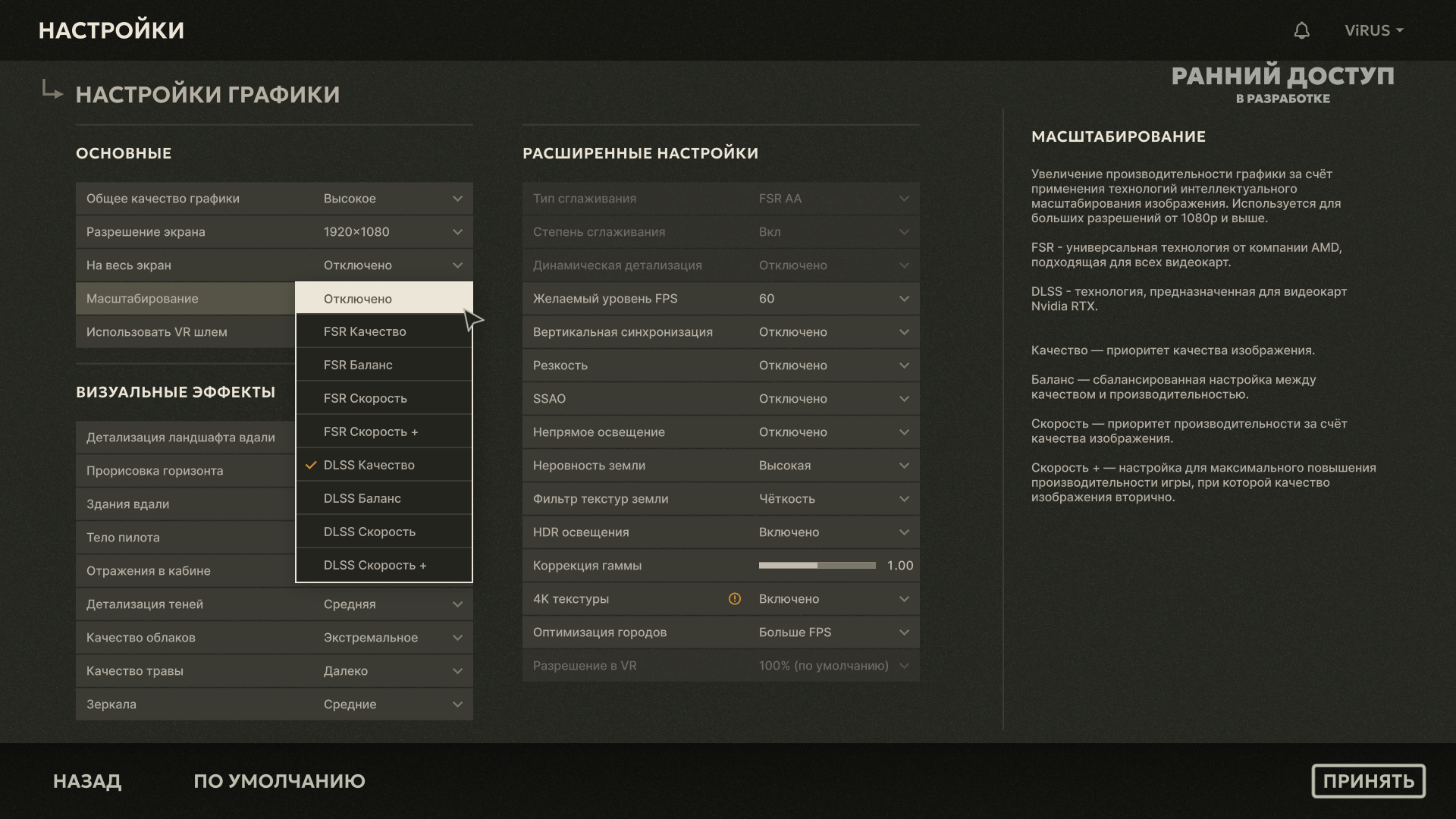Viewport: 1456px width, 819px height.
Task: Click chevron for Неровность земли row
Action: point(904,466)
